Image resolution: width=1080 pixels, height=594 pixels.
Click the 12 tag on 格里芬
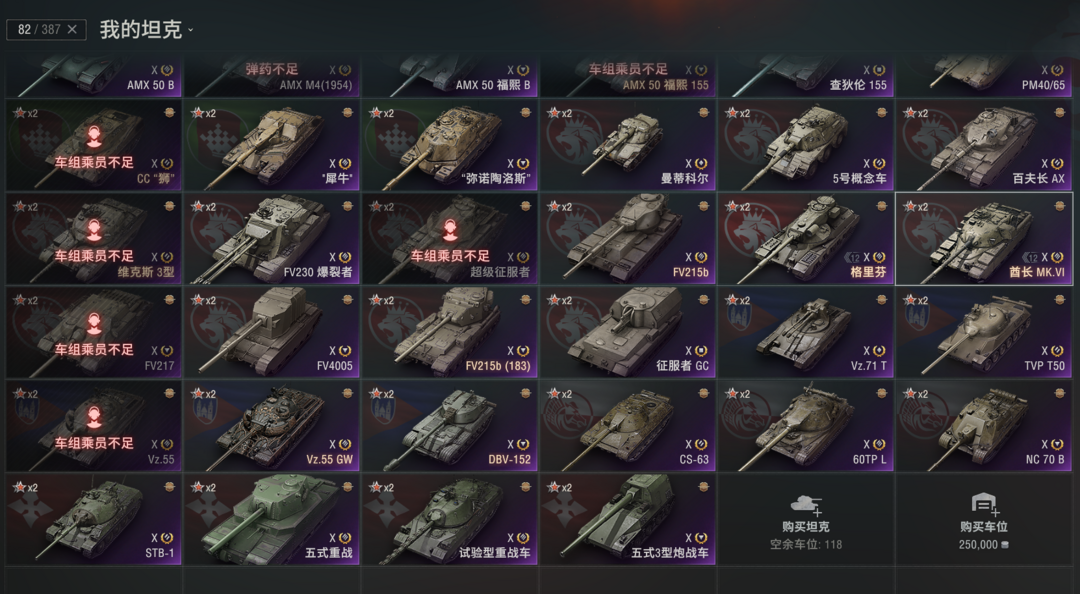pyautogui.click(x=853, y=257)
